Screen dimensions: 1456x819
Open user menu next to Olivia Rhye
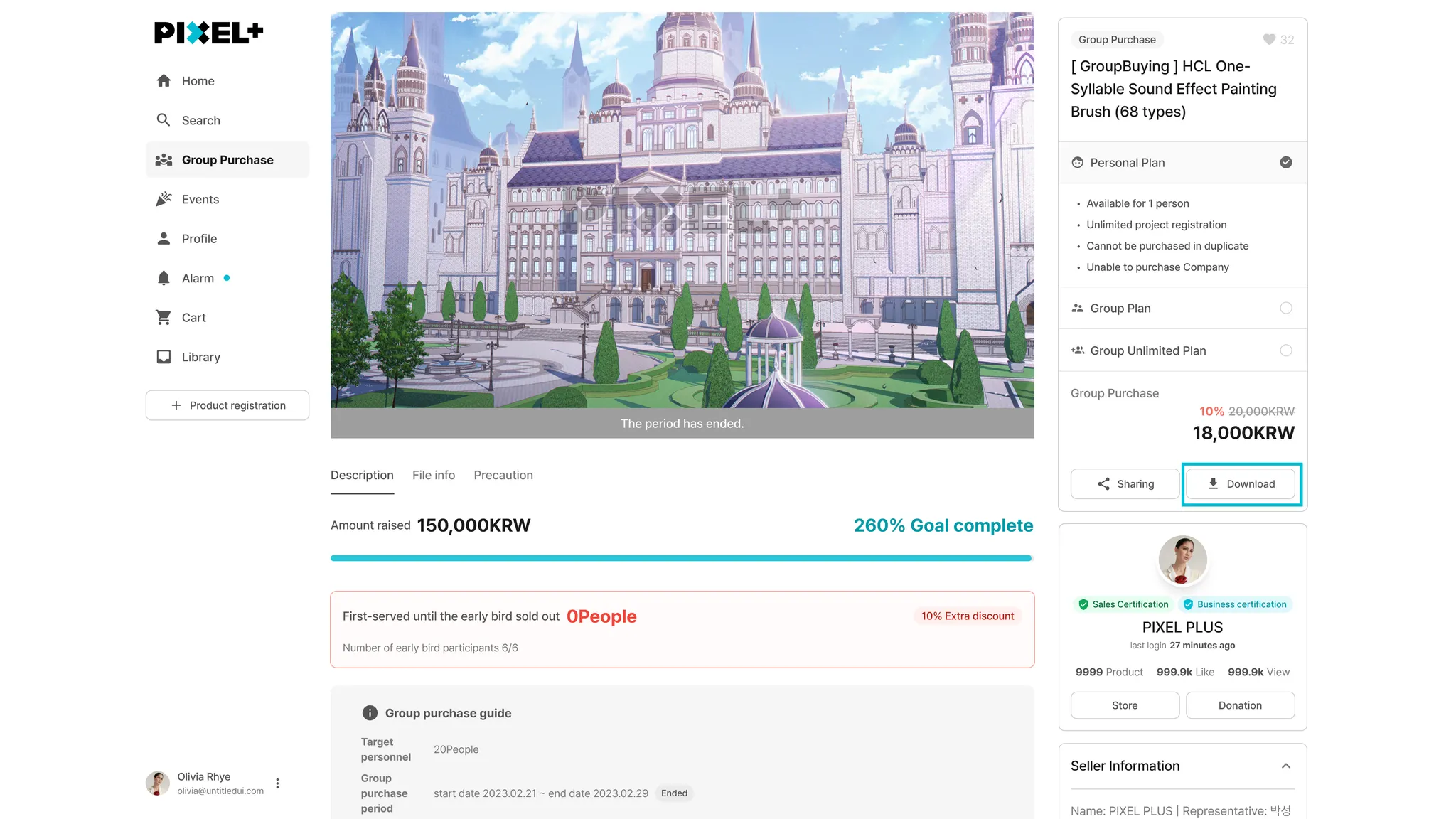(277, 783)
